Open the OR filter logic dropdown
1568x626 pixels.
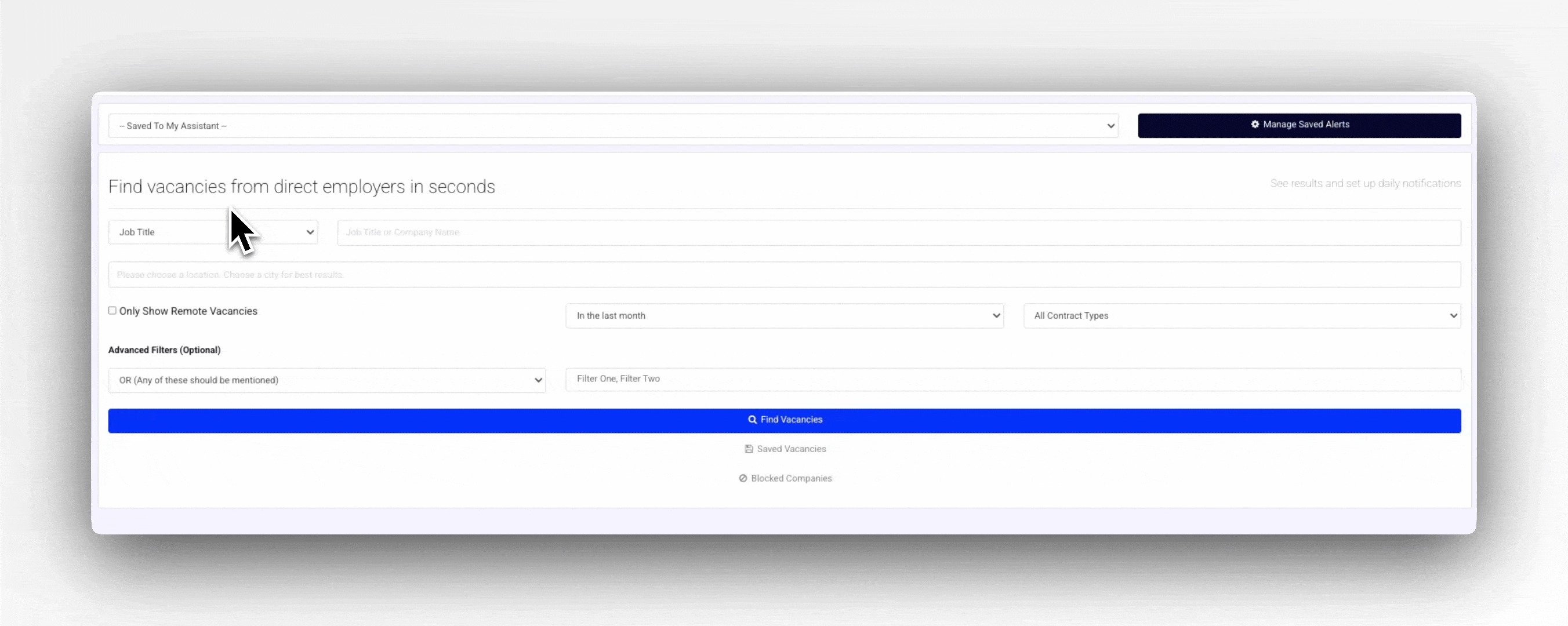pos(327,380)
